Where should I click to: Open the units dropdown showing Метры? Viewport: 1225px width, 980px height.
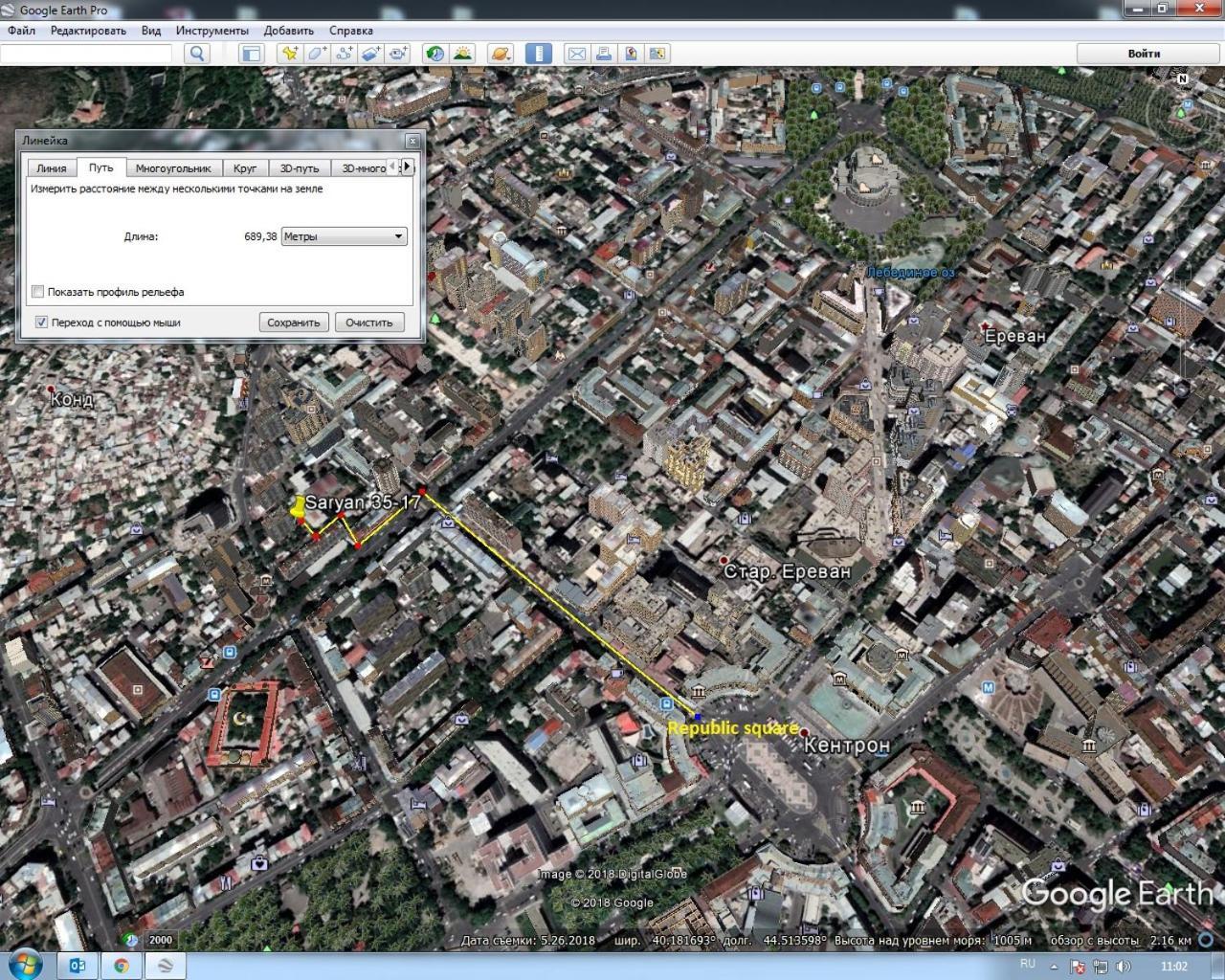(x=345, y=236)
